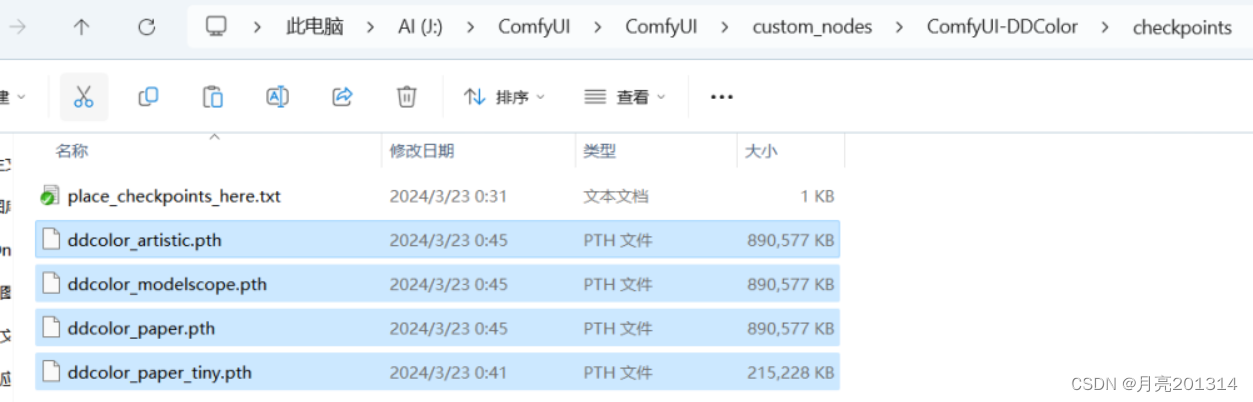
Task: Click file icon of ddcolor_paper.pth
Action: pyautogui.click(x=50, y=328)
